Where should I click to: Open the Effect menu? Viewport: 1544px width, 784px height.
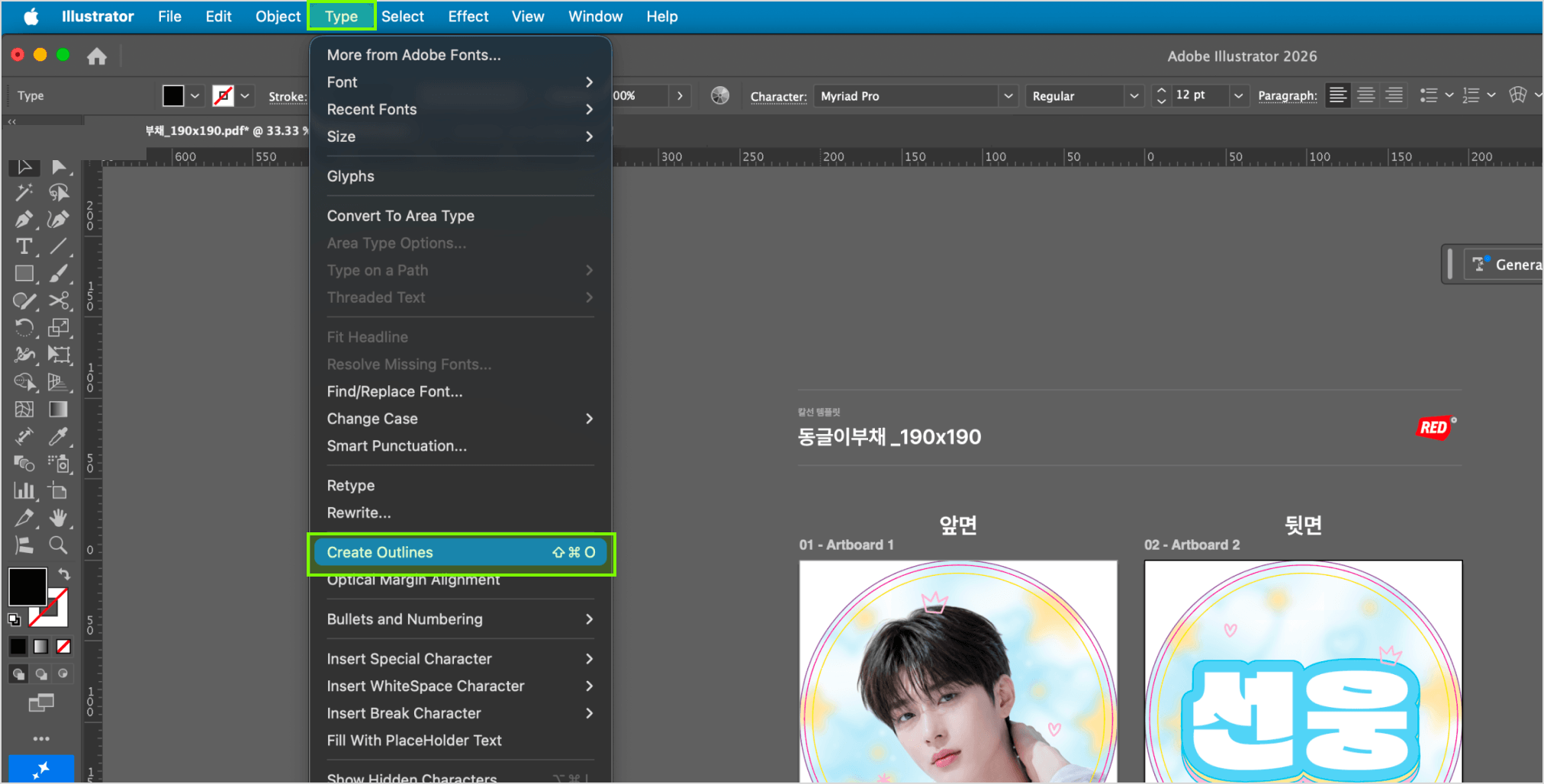click(x=468, y=16)
